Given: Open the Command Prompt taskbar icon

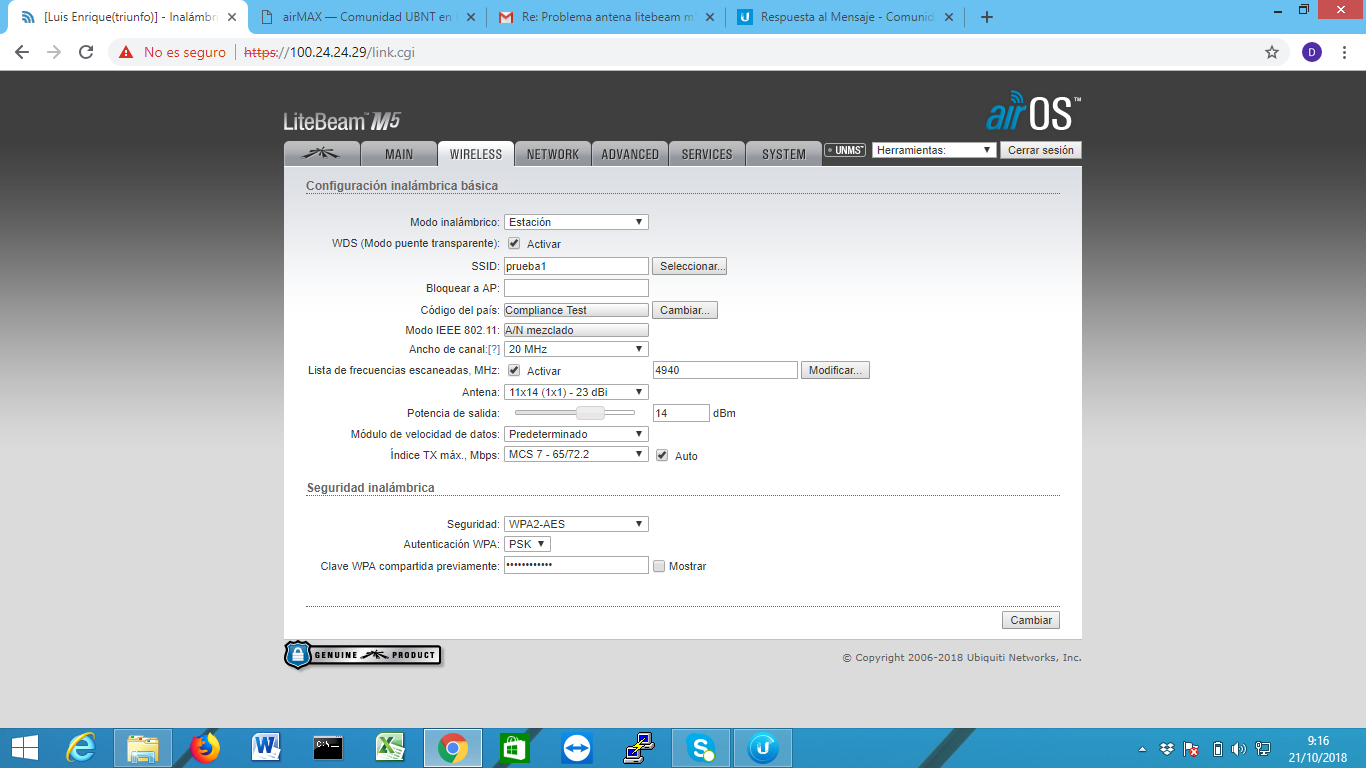Looking at the screenshot, I should coord(329,747).
